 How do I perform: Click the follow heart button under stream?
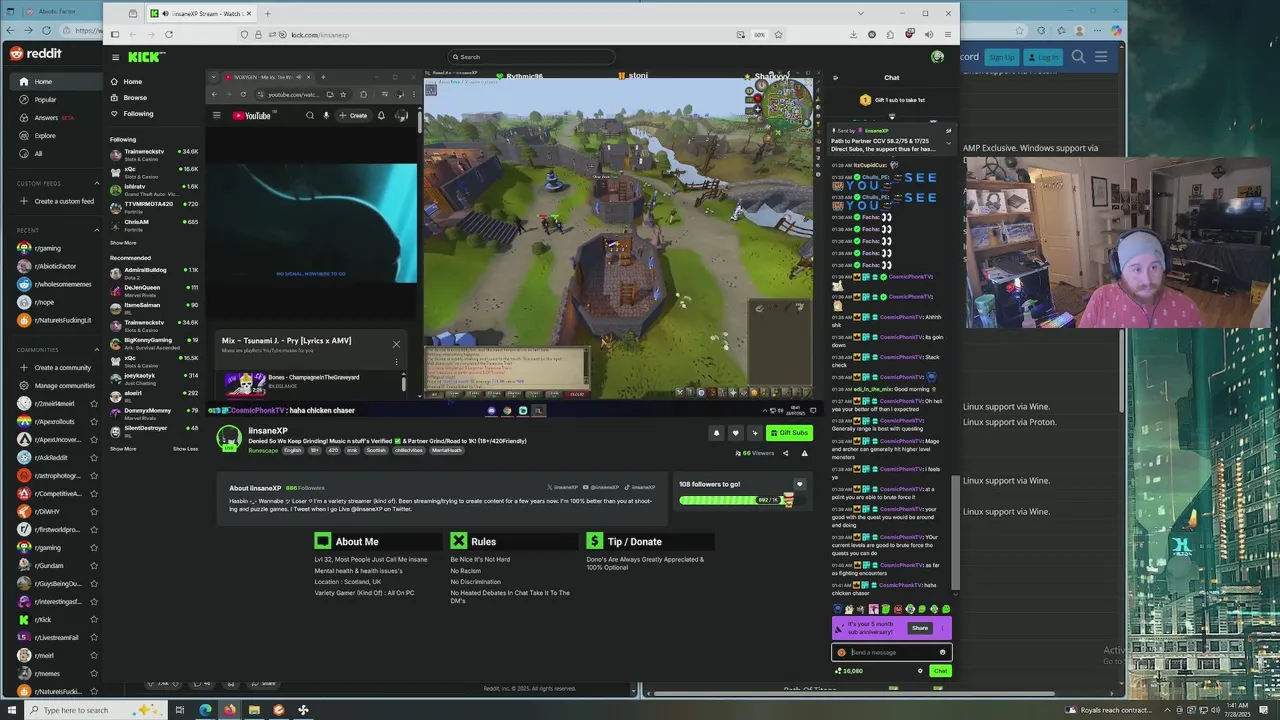[x=735, y=433]
